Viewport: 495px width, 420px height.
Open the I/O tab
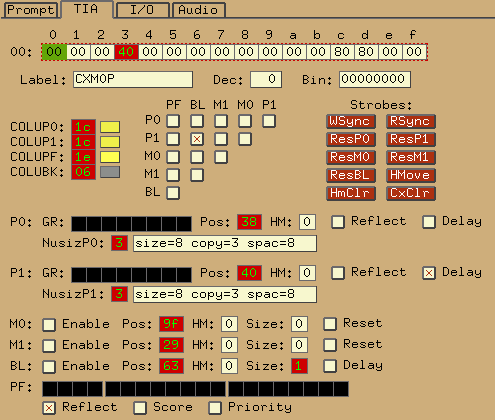(x=142, y=10)
